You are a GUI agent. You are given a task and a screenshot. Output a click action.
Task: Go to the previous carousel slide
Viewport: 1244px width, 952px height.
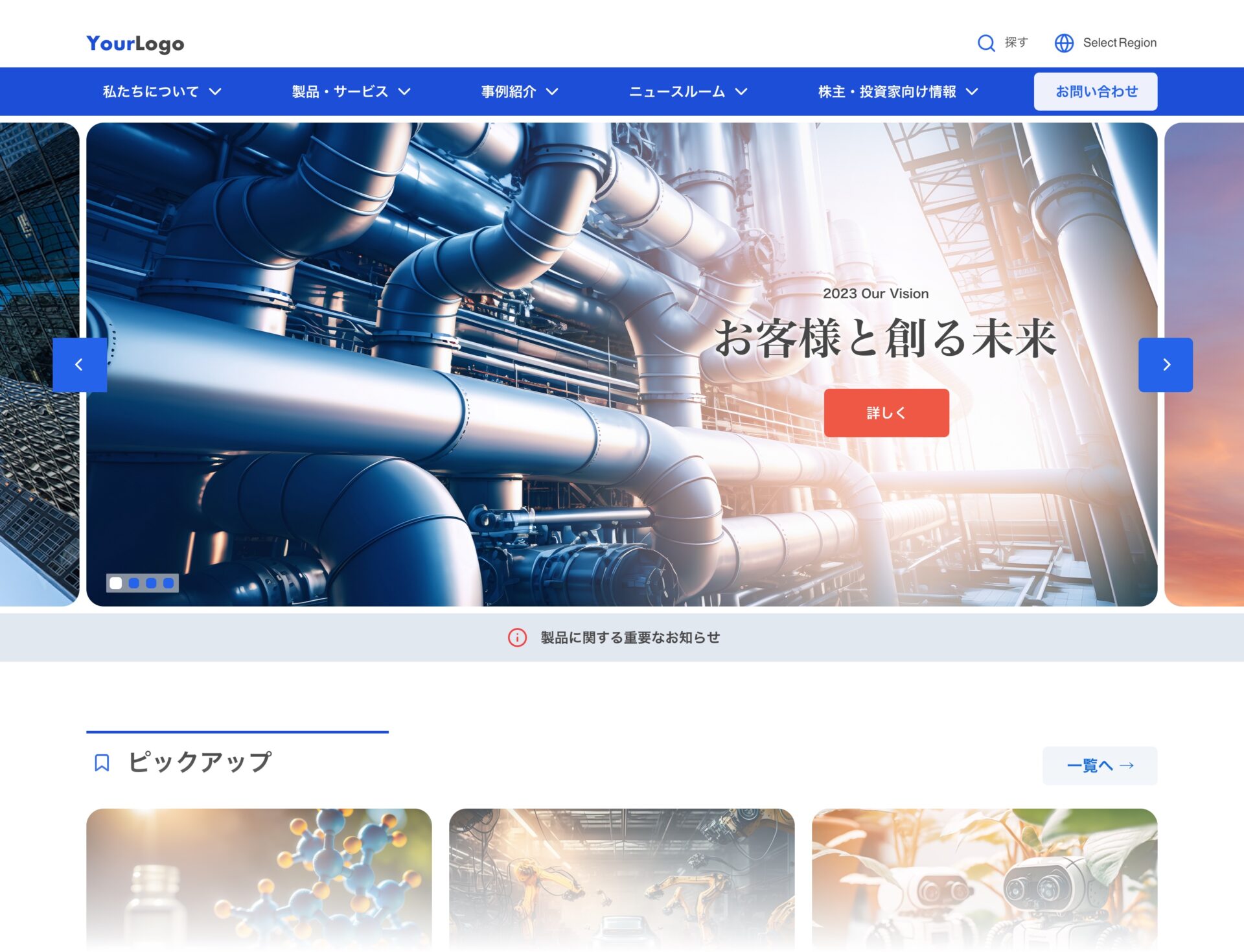click(80, 365)
